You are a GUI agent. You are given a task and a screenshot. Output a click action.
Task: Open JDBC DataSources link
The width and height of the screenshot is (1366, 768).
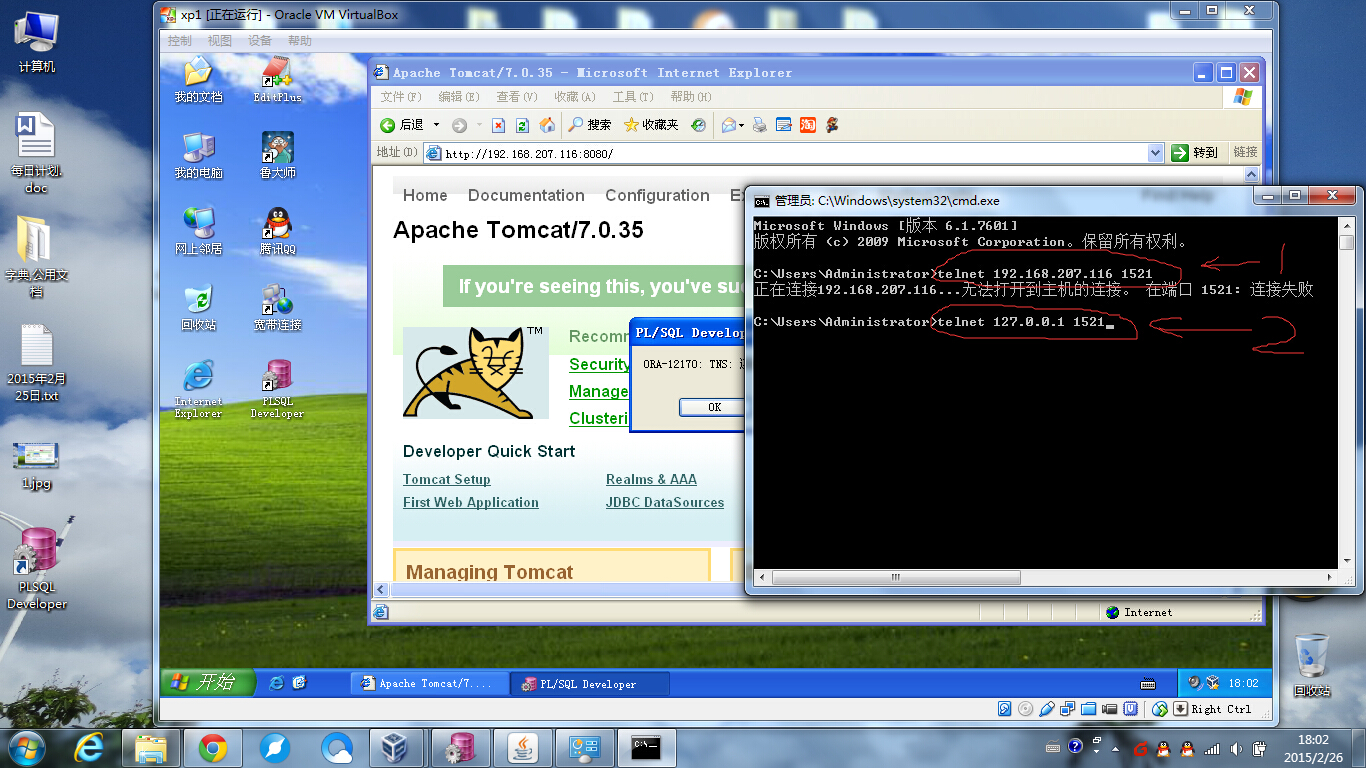tap(665, 502)
